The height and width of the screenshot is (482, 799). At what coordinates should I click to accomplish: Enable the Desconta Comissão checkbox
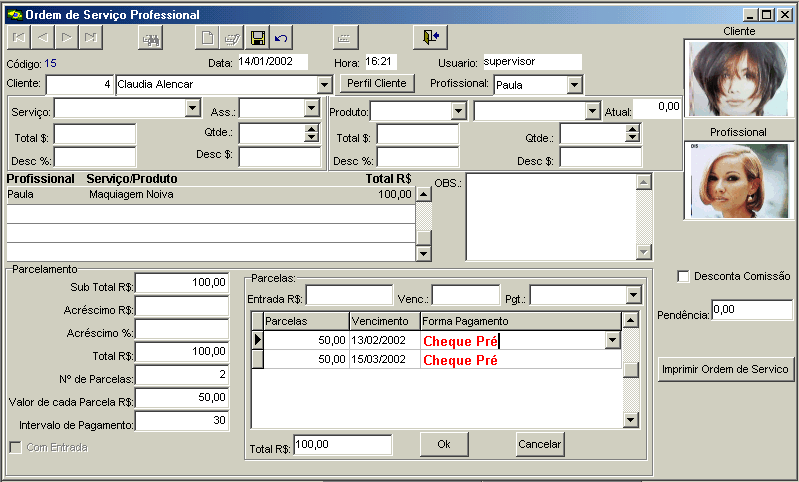click(x=684, y=276)
